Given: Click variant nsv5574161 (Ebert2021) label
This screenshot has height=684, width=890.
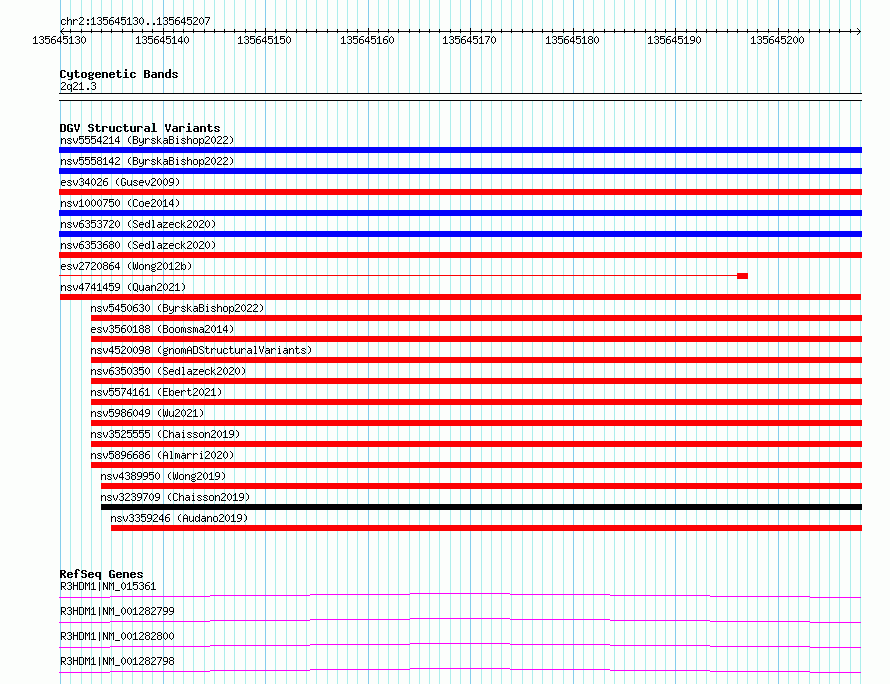Looking at the screenshot, I should pos(156,392).
